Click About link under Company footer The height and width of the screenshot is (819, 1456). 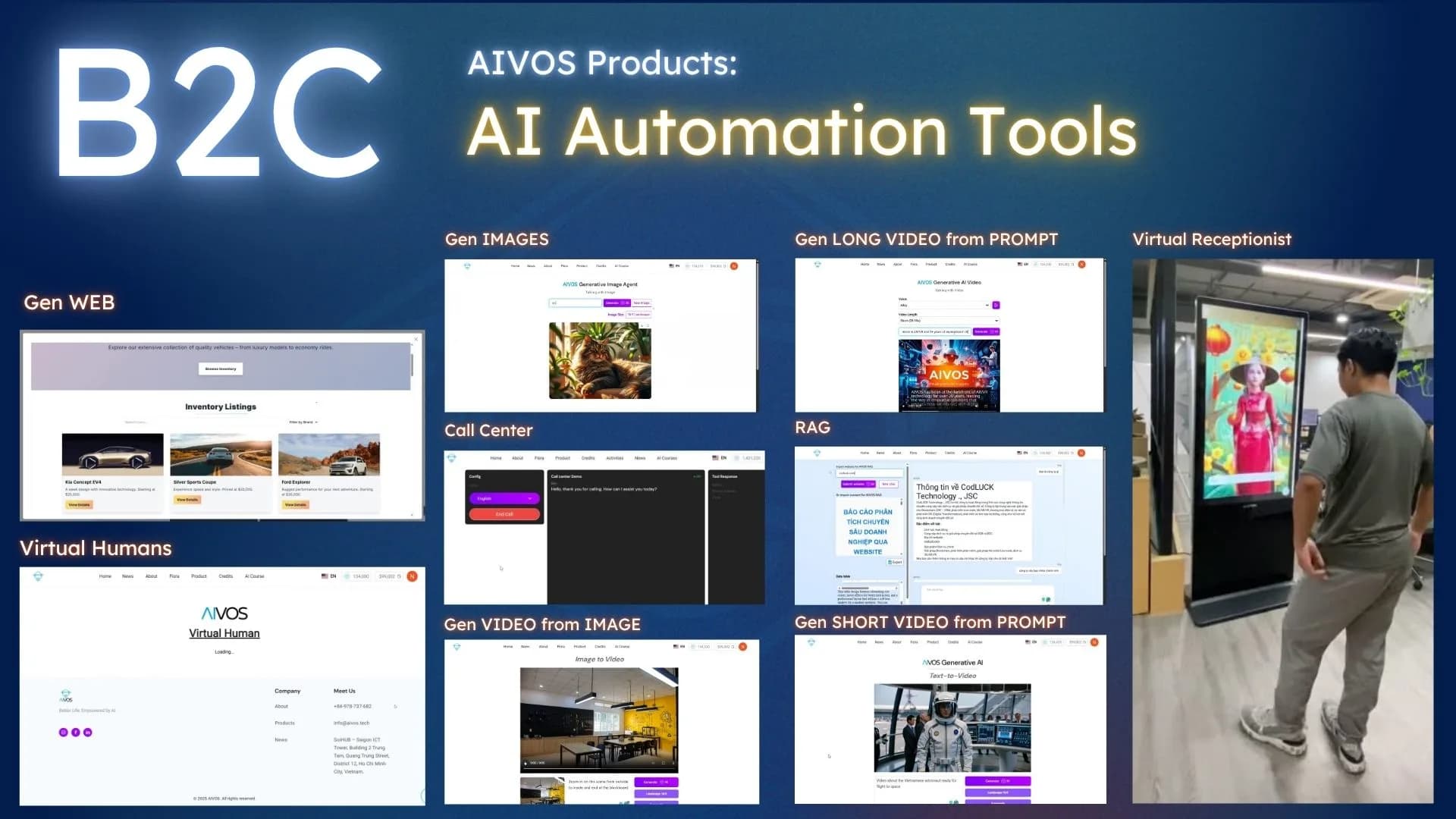pyautogui.click(x=281, y=707)
